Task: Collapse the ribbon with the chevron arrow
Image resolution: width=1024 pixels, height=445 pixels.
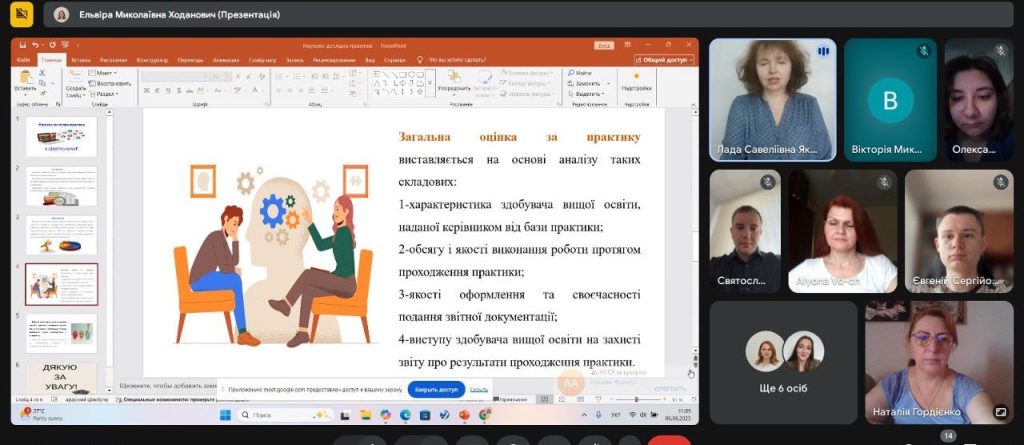Action: coord(692,103)
